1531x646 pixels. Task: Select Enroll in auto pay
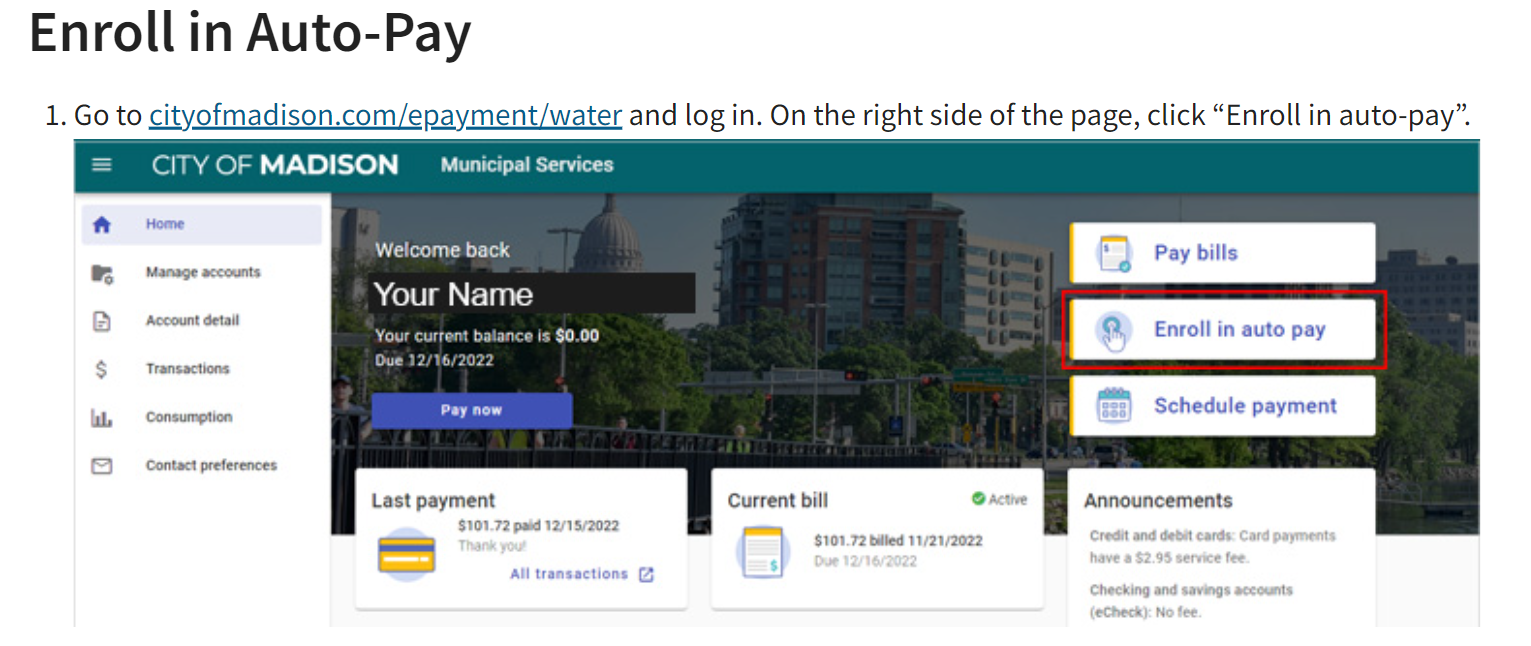click(1222, 329)
